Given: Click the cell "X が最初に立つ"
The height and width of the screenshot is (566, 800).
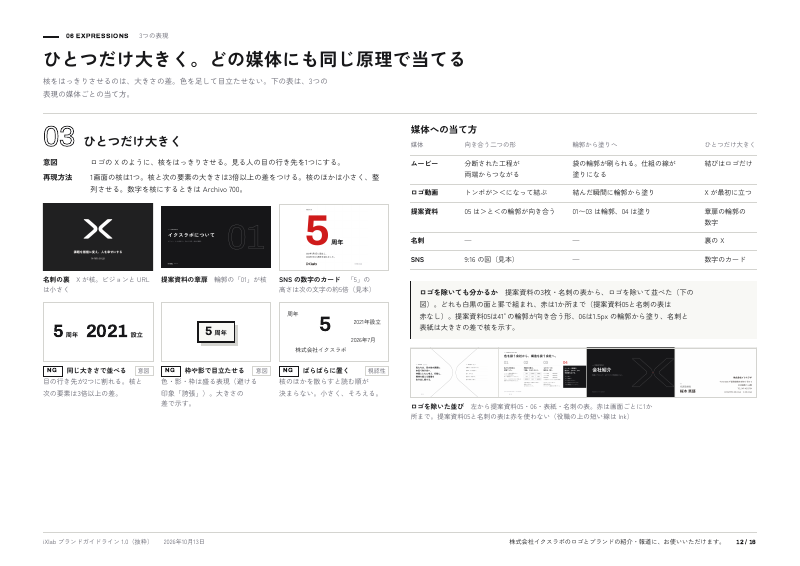Looking at the screenshot, I should click(x=728, y=193).
